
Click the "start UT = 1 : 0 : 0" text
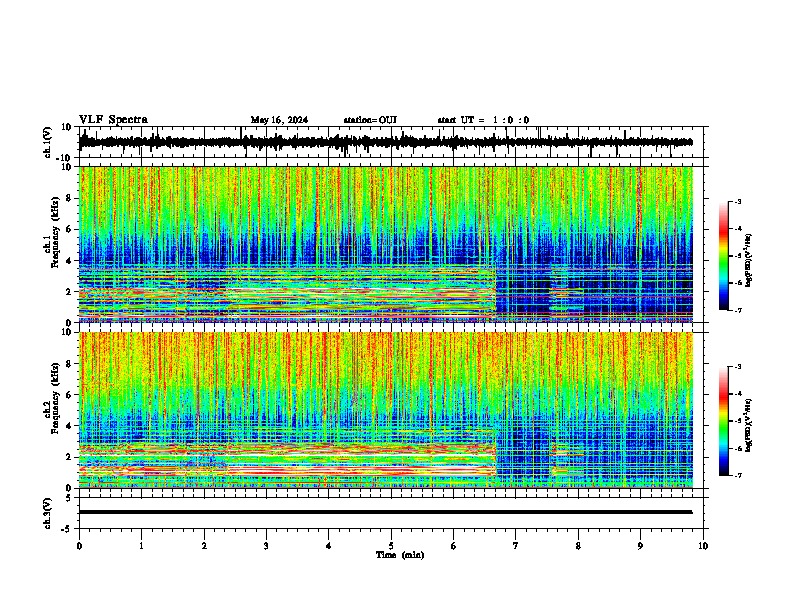click(x=483, y=120)
